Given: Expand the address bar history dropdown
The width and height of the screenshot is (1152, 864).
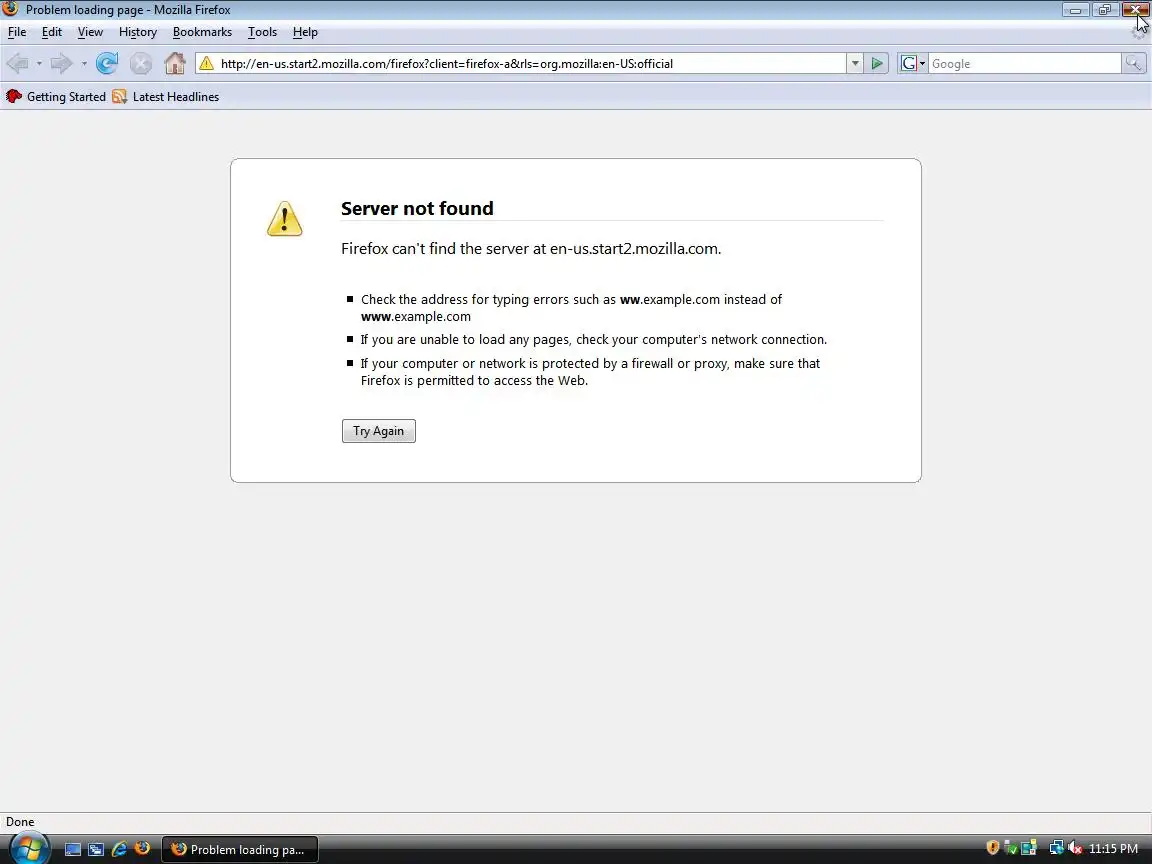Looking at the screenshot, I should pyautogui.click(x=854, y=64).
